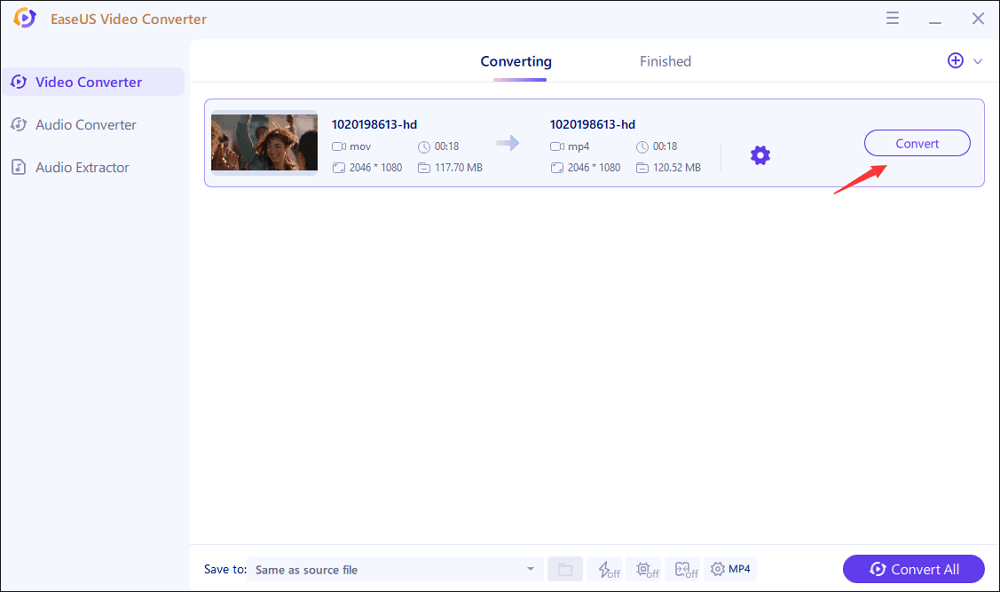Image resolution: width=1000 pixels, height=592 pixels.
Task: Toggle the auto shutdown option
Action: (645, 569)
